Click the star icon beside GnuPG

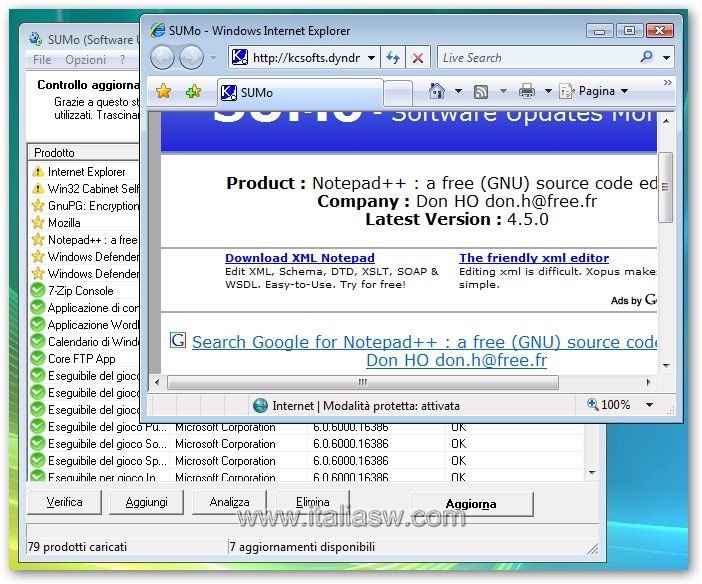pyautogui.click(x=38, y=206)
